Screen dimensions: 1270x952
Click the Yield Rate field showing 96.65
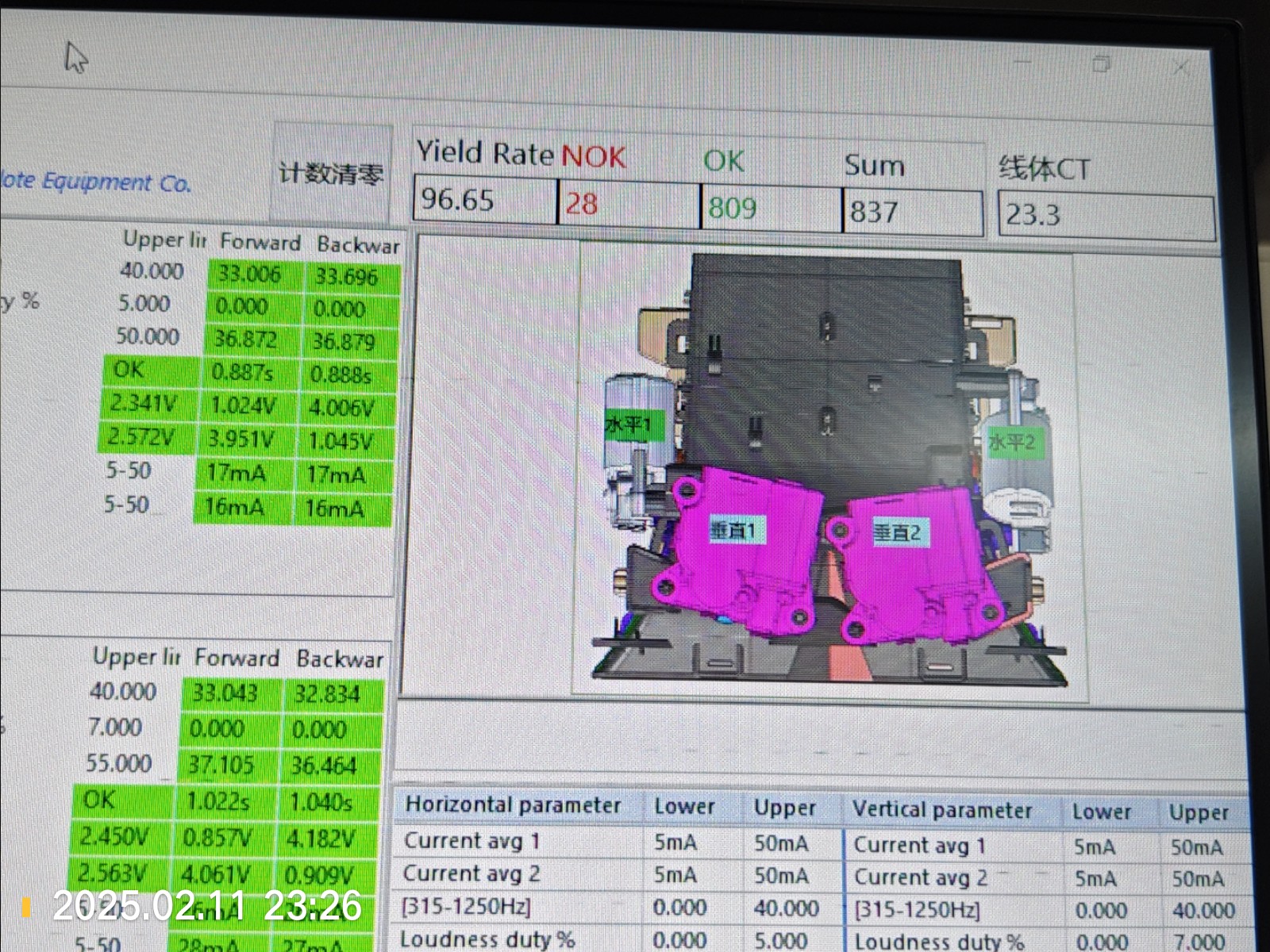[x=484, y=201]
